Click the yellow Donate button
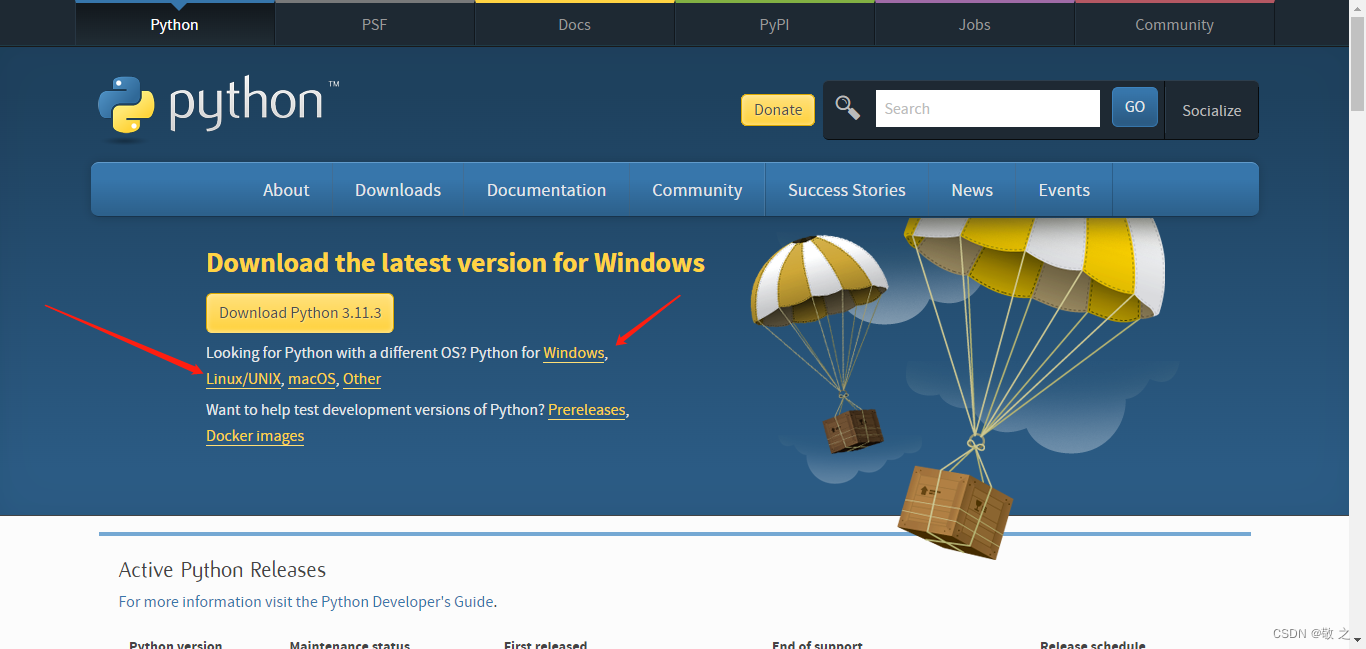 click(778, 110)
